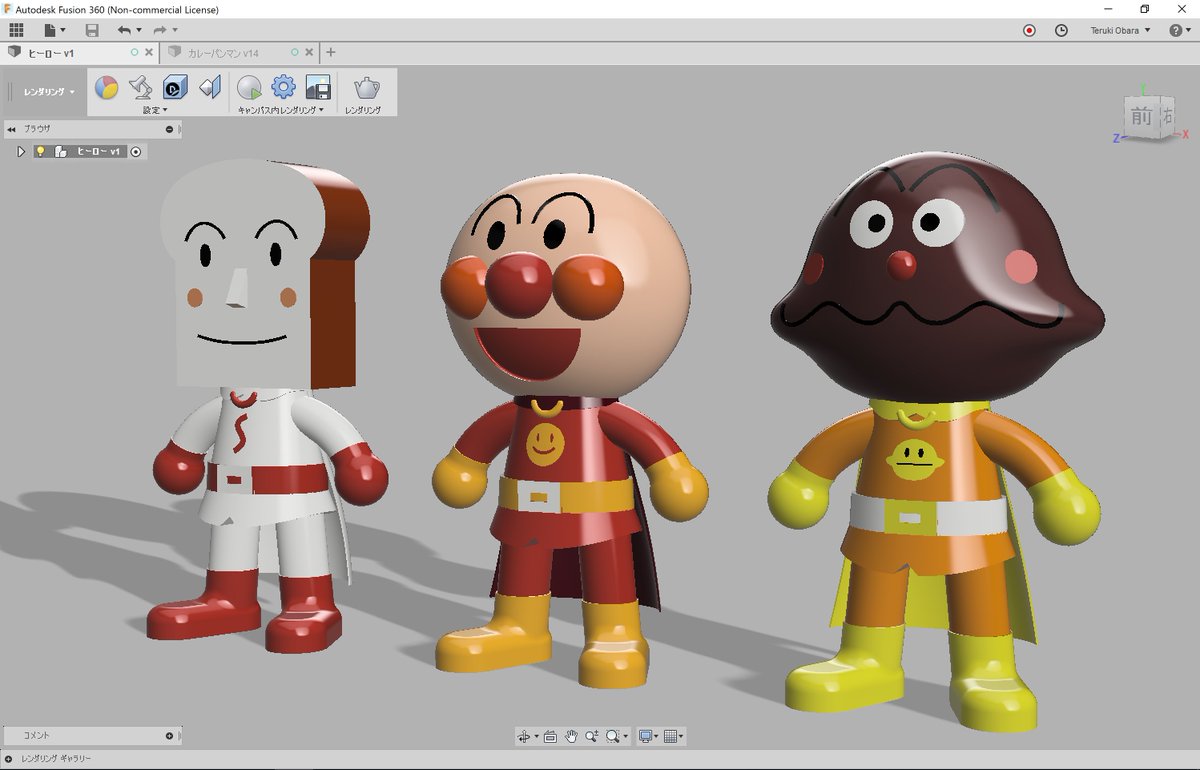Click the Undo arrow
This screenshot has width=1200, height=770.
pyautogui.click(x=124, y=31)
